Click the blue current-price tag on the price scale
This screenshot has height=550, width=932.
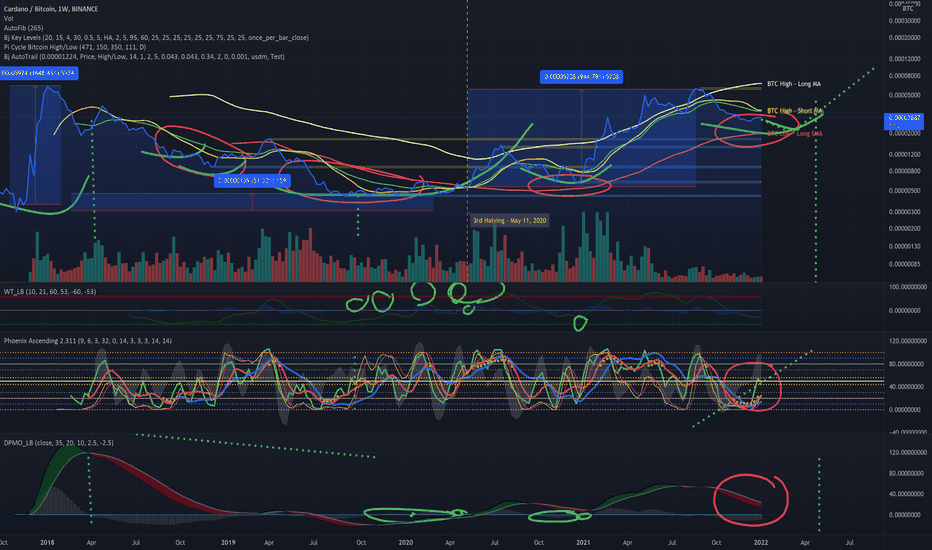904,121
